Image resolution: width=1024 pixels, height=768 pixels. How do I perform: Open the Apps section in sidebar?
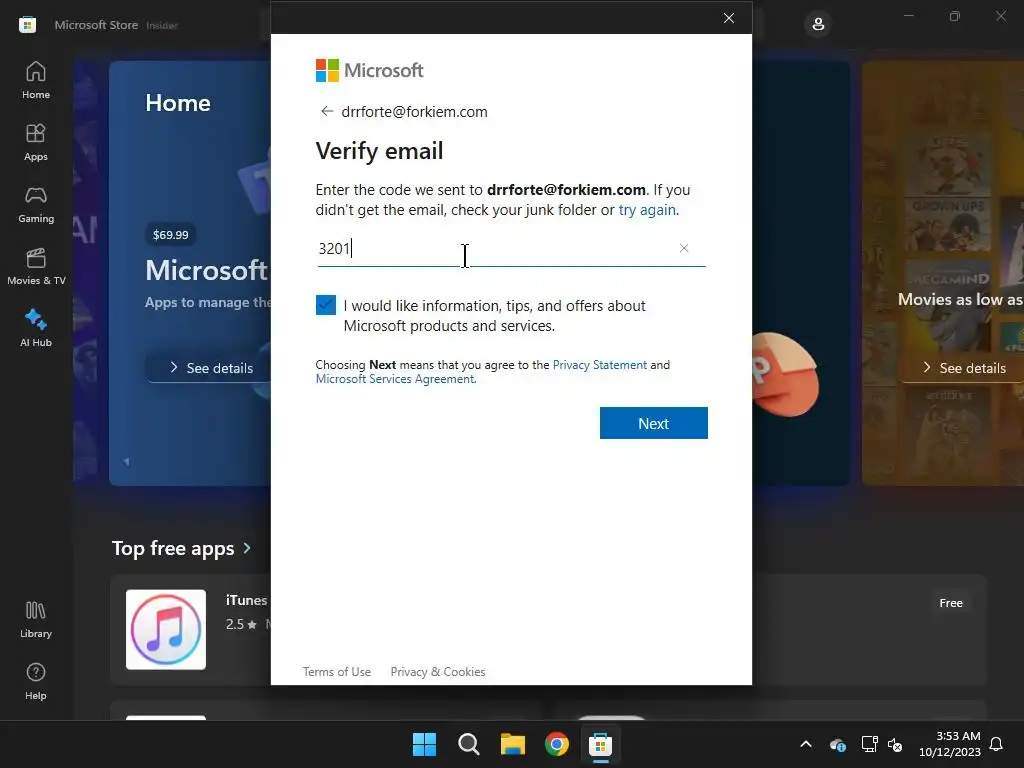[x=36, y=142]
